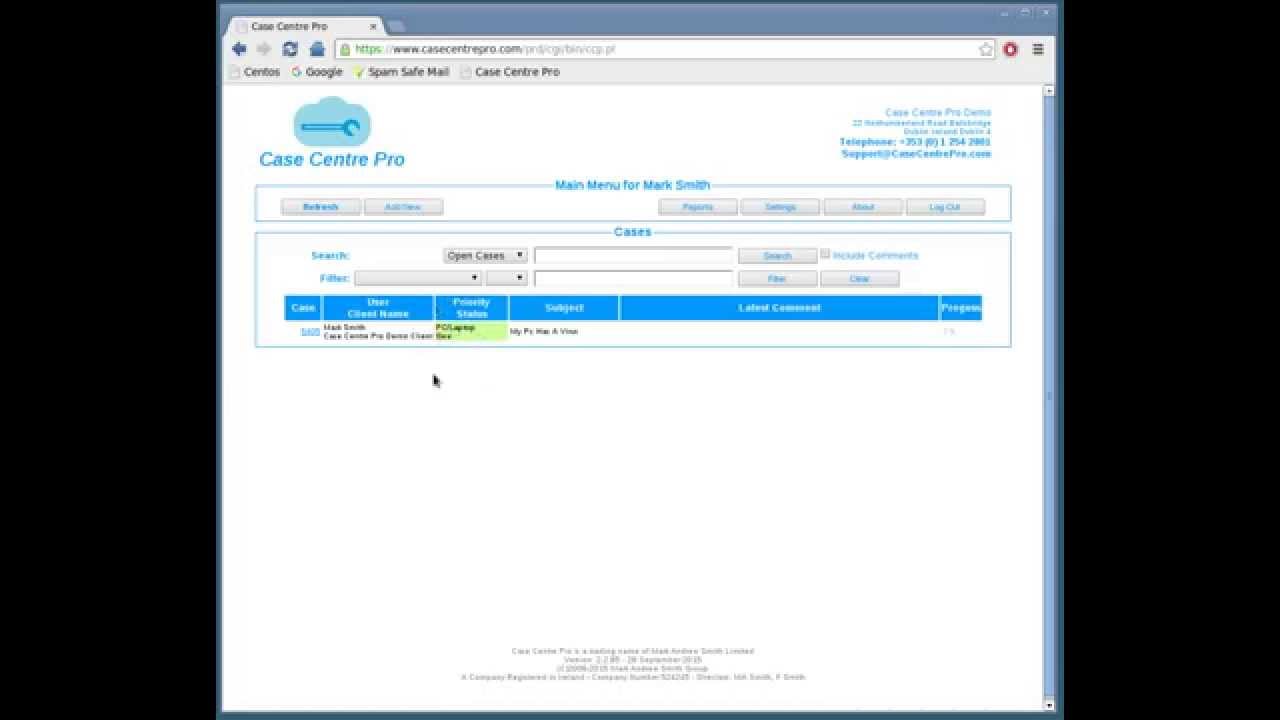
Task: Open the Settings menu button
Action: coord(780,207)
